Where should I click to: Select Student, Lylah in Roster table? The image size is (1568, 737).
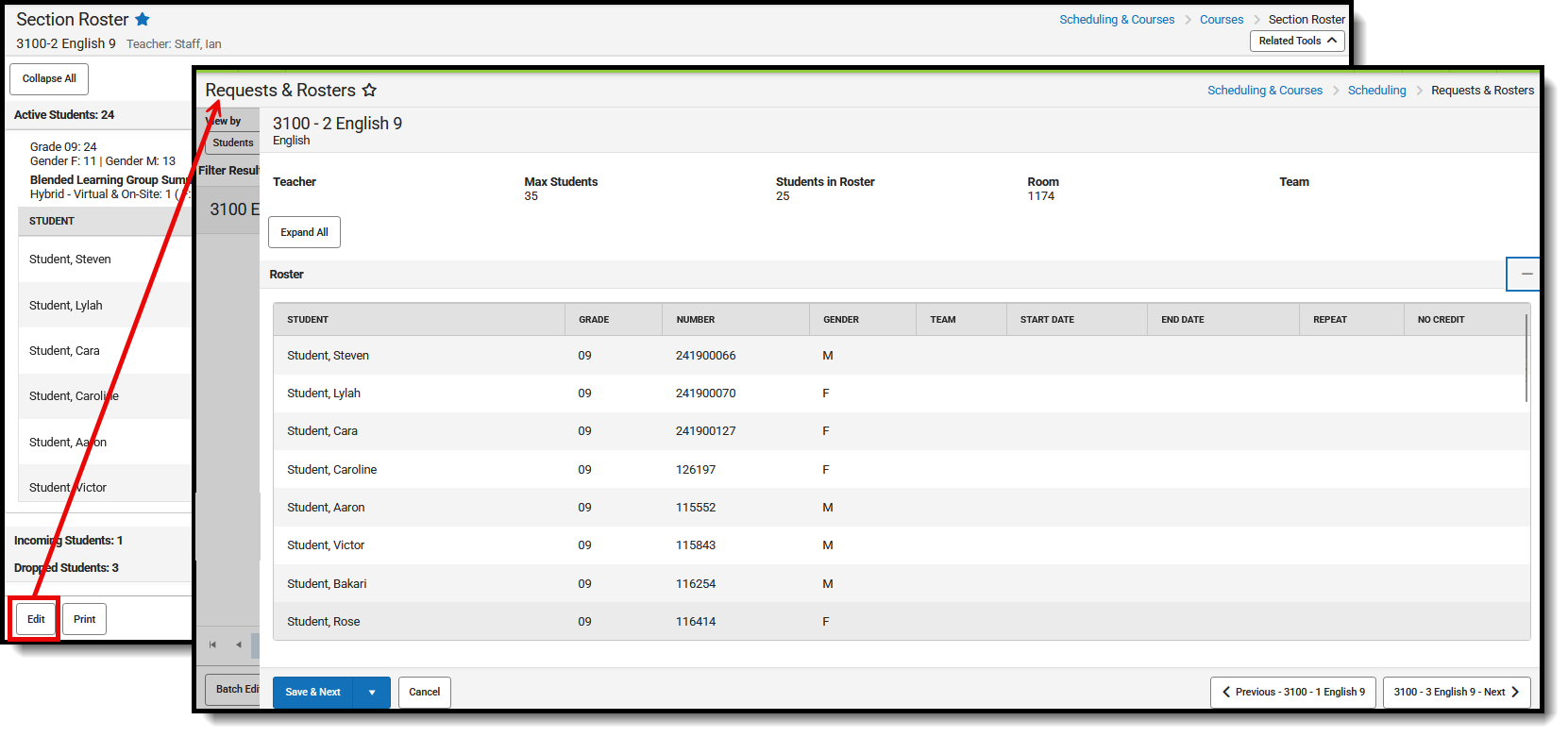pyautogui.click(x=324, y=394)
